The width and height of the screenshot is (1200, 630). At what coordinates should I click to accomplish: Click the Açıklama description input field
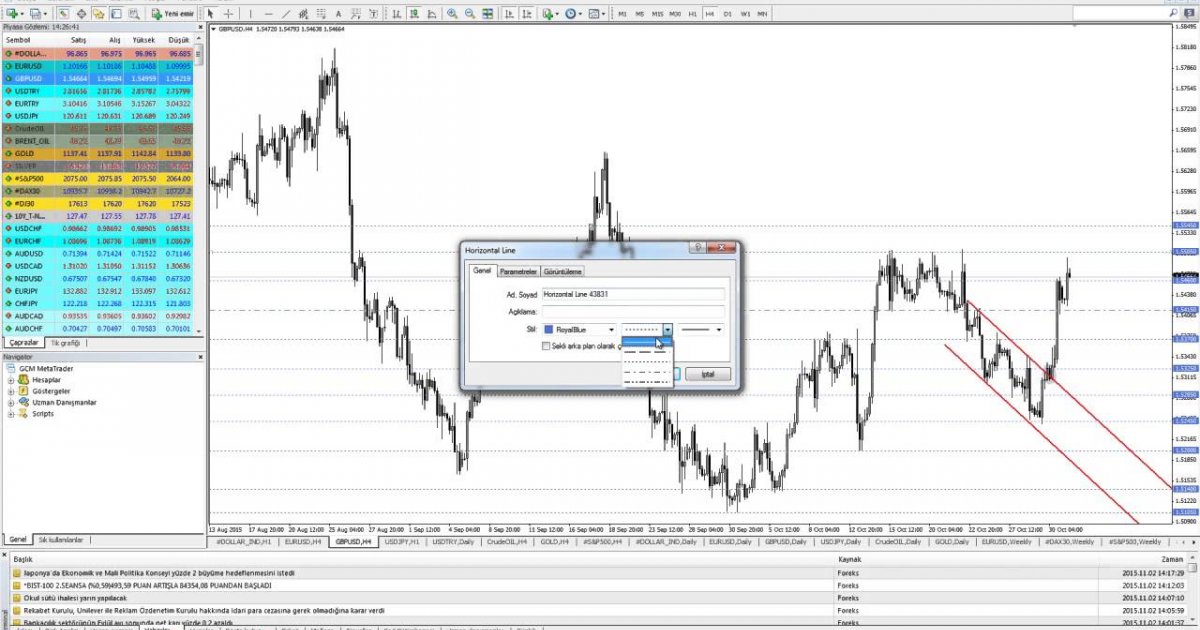[632, 311]
